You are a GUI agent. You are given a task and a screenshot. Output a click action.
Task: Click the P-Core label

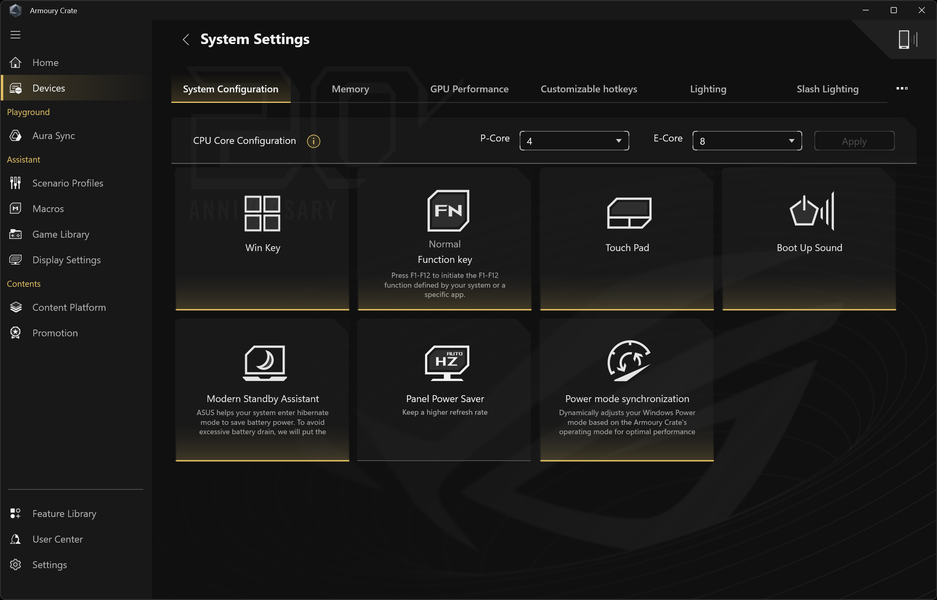click(x=495, y=138)
